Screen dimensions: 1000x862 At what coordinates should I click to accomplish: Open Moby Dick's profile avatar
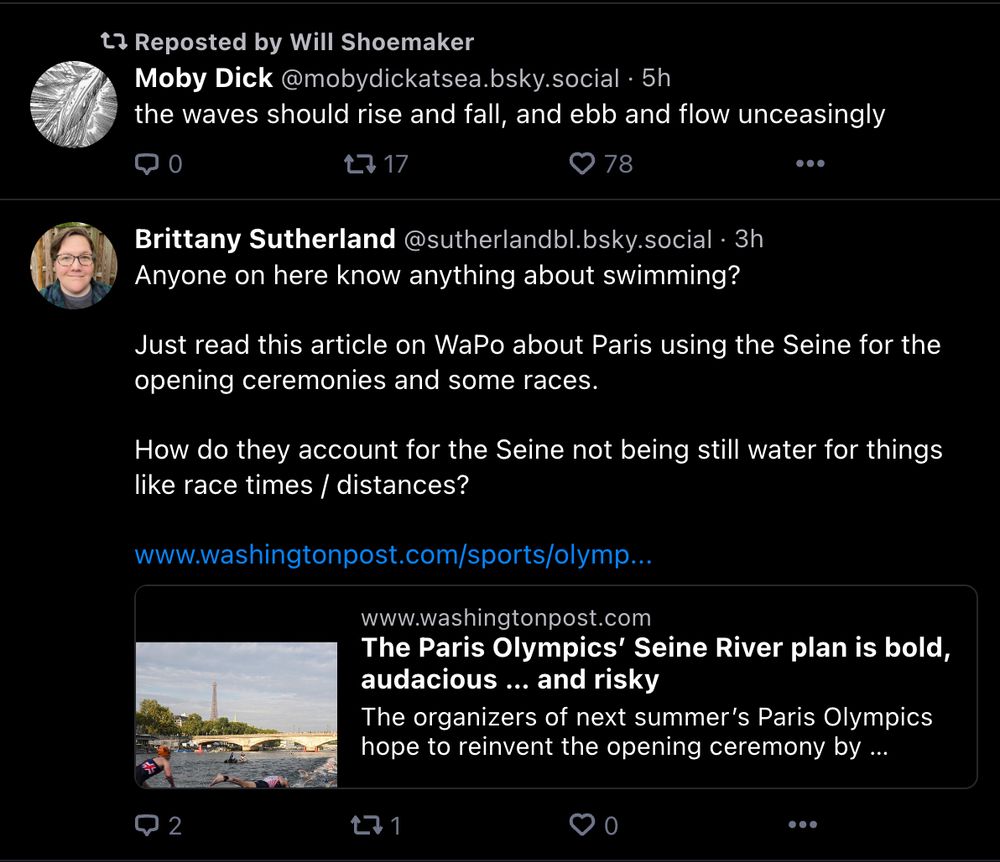point(74,105)
